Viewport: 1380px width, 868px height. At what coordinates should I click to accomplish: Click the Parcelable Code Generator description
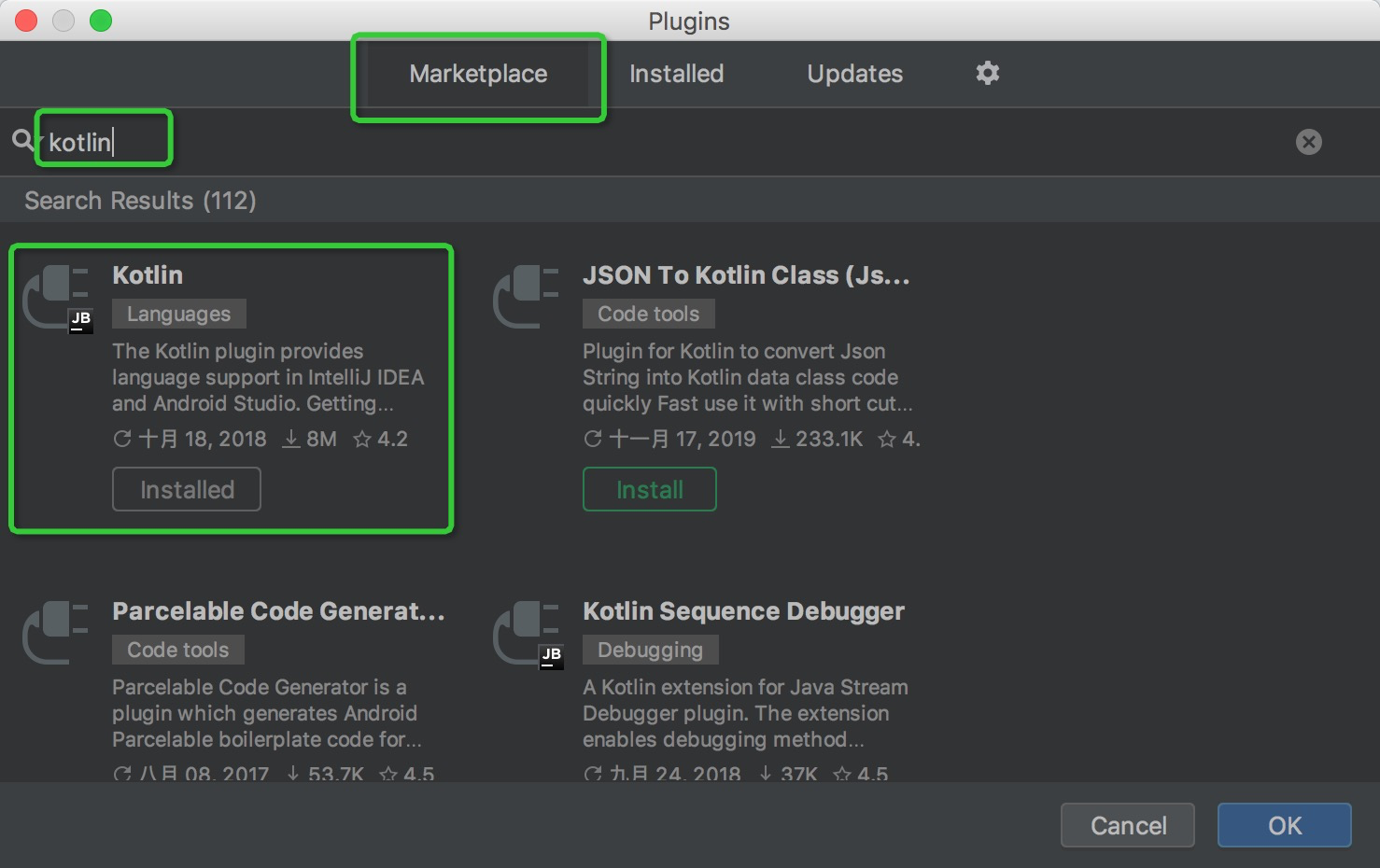click(x=266, y=713)
